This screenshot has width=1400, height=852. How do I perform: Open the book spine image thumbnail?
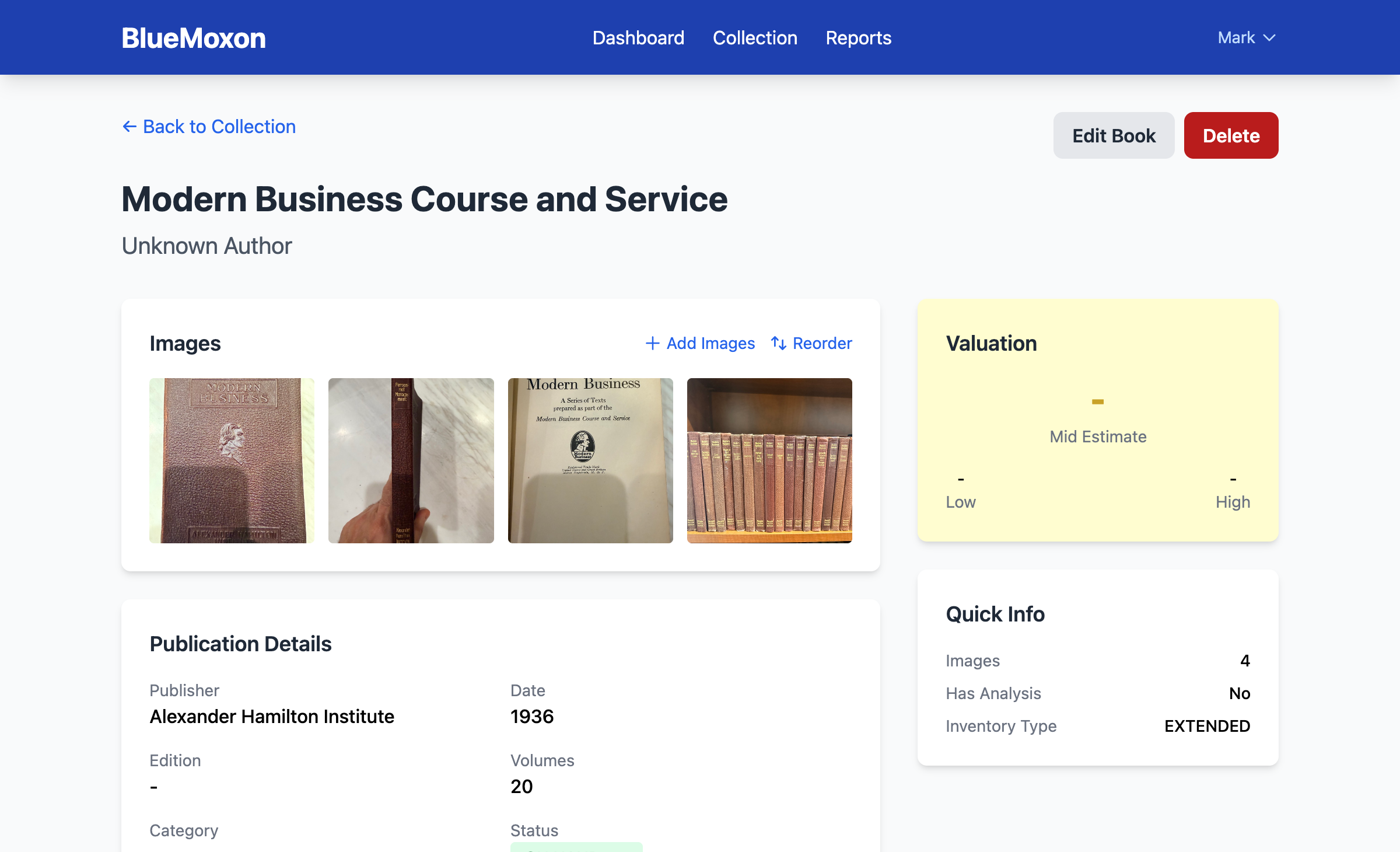[x=411, y=460]
